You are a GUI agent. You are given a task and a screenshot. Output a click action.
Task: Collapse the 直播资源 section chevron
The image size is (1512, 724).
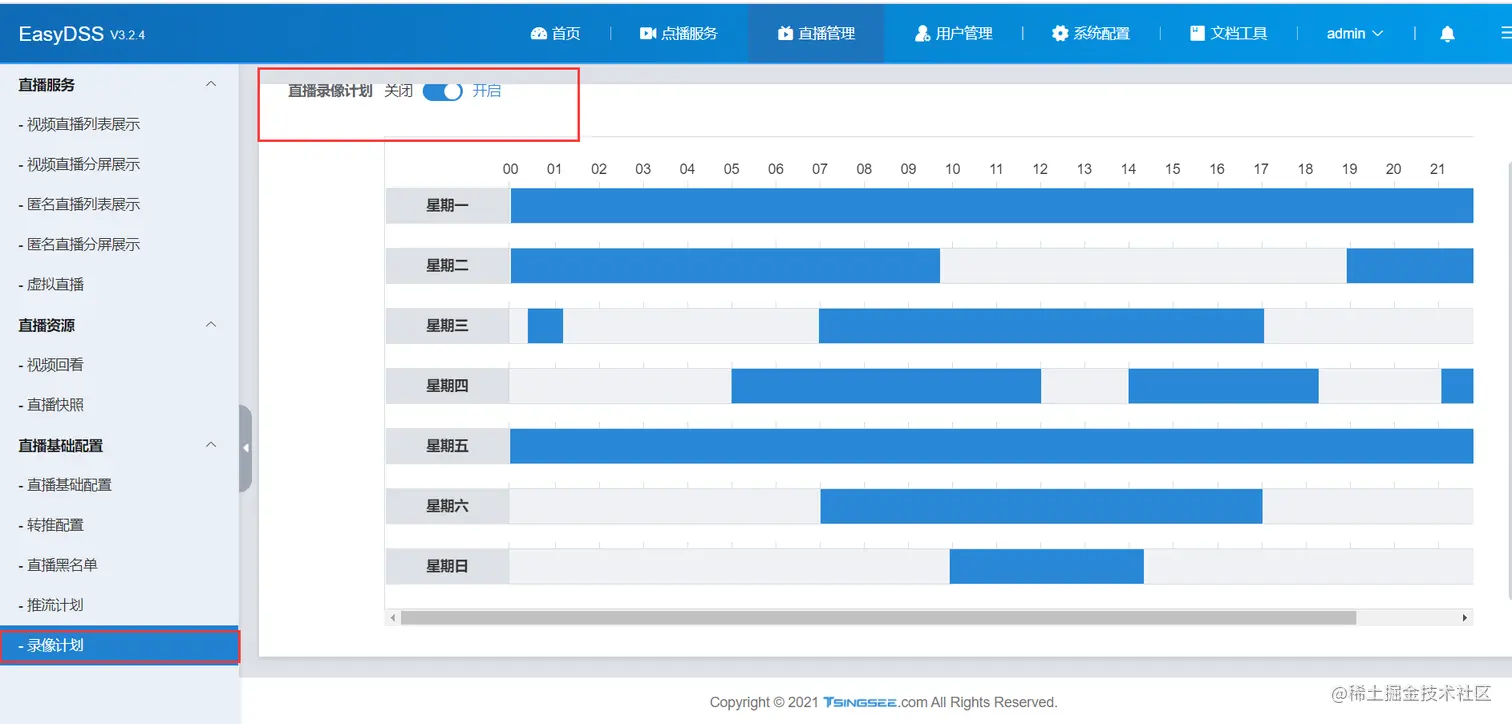pyautogui.click(x=211, y=324)
